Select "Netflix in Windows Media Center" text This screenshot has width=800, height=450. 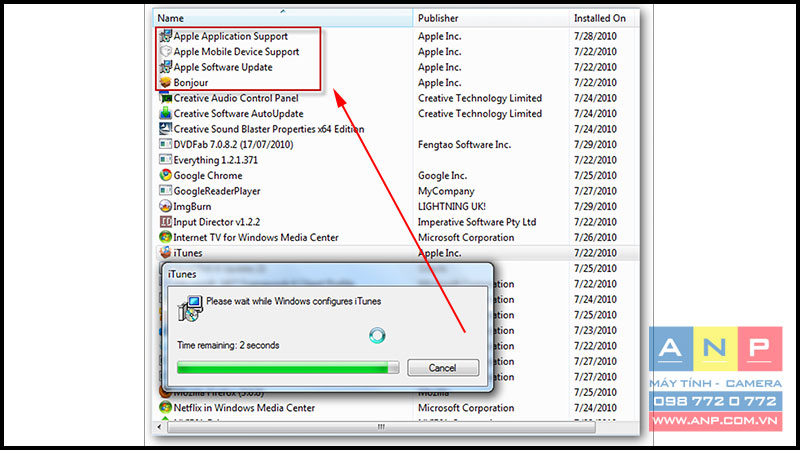244,408
